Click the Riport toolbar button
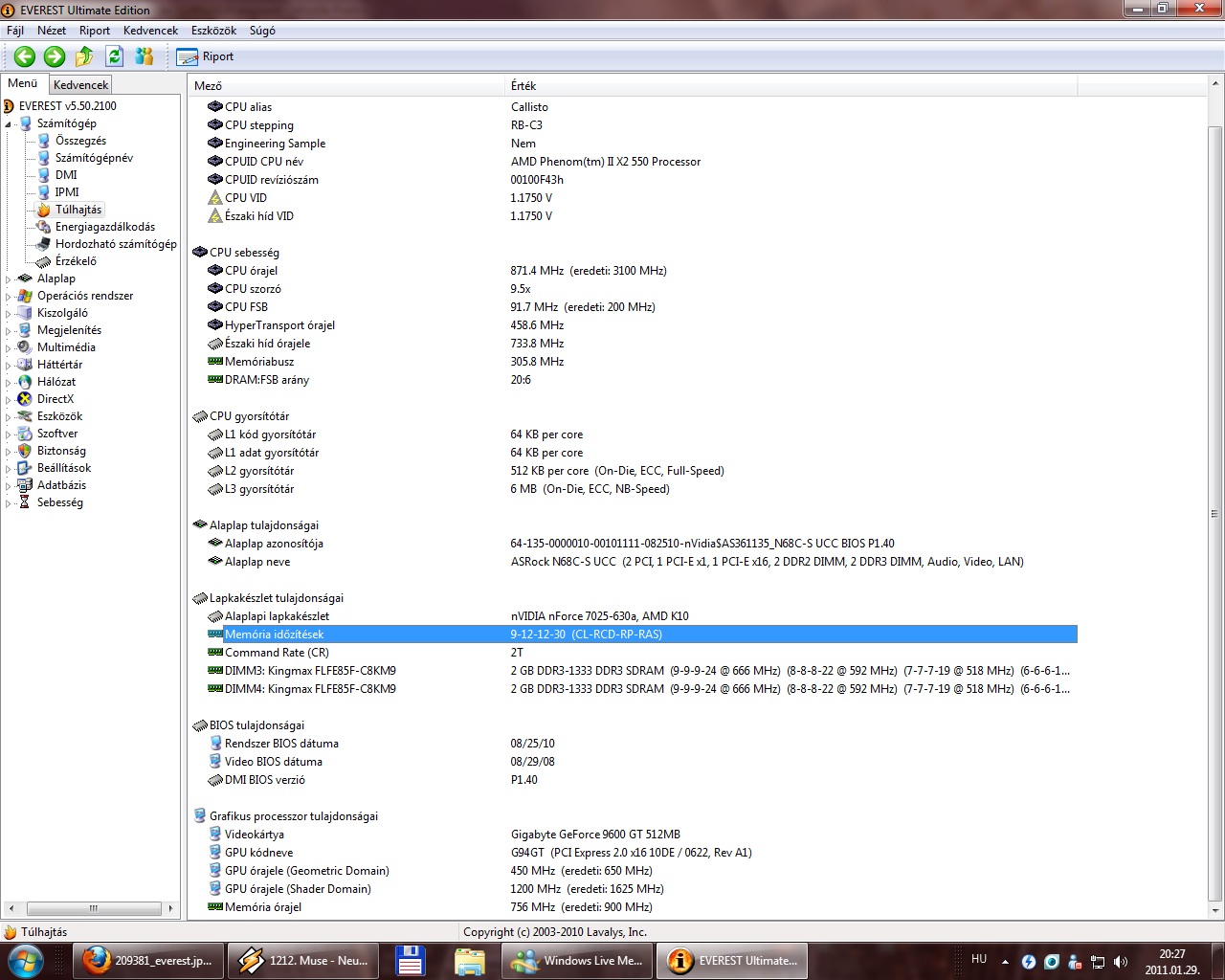Screen dimensions: 1225x980 [x=206, y=56]
